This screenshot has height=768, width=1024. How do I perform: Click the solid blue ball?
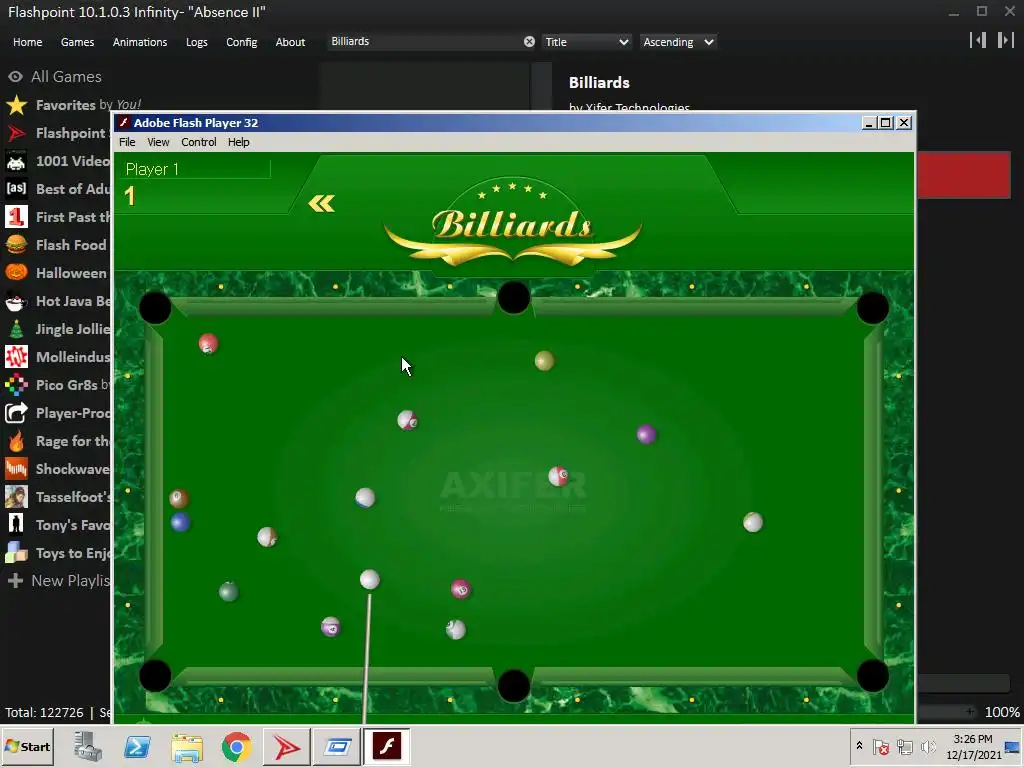pyautogui.click(x=180, y=522)
